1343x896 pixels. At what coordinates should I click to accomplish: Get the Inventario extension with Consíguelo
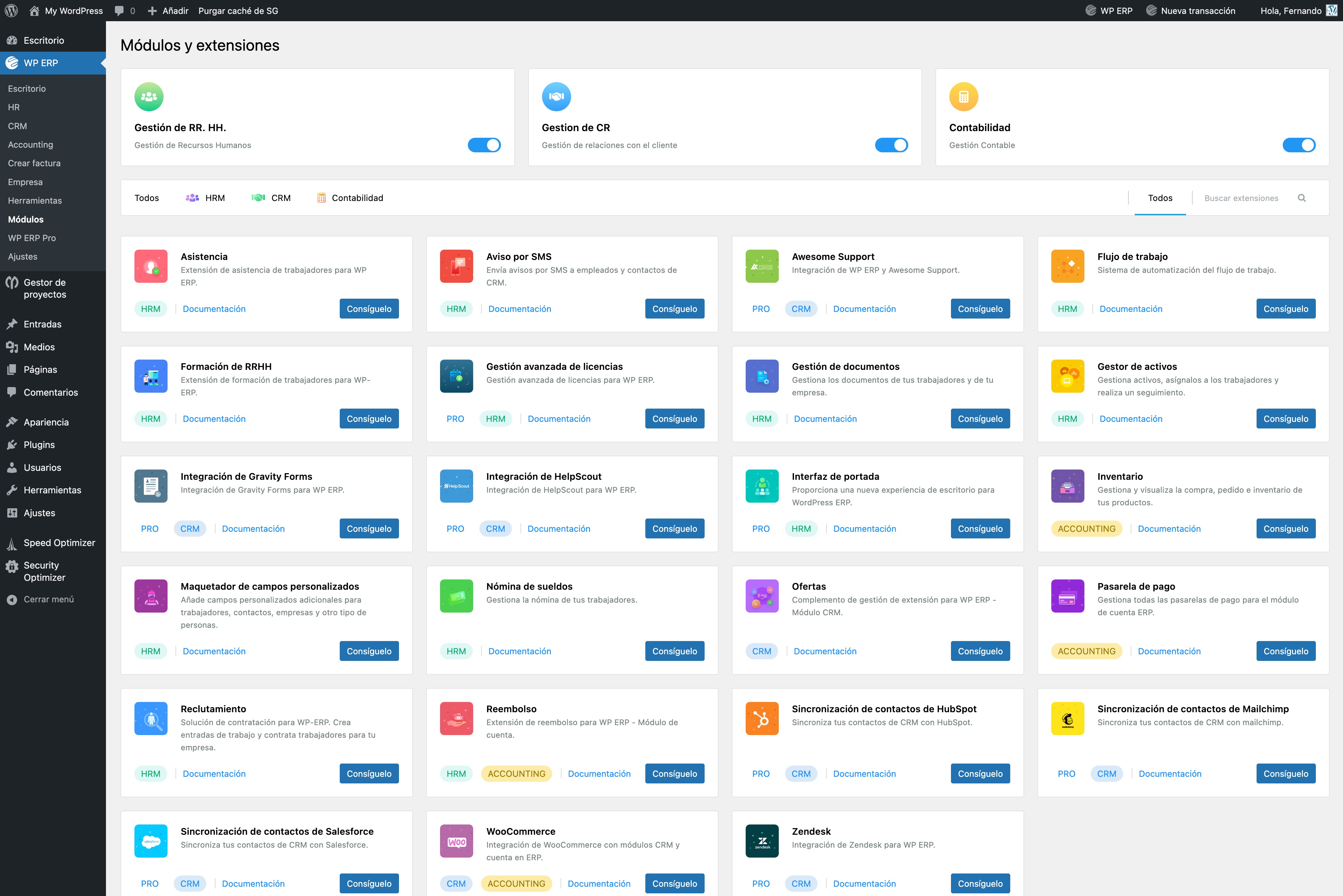(1286, 528)
